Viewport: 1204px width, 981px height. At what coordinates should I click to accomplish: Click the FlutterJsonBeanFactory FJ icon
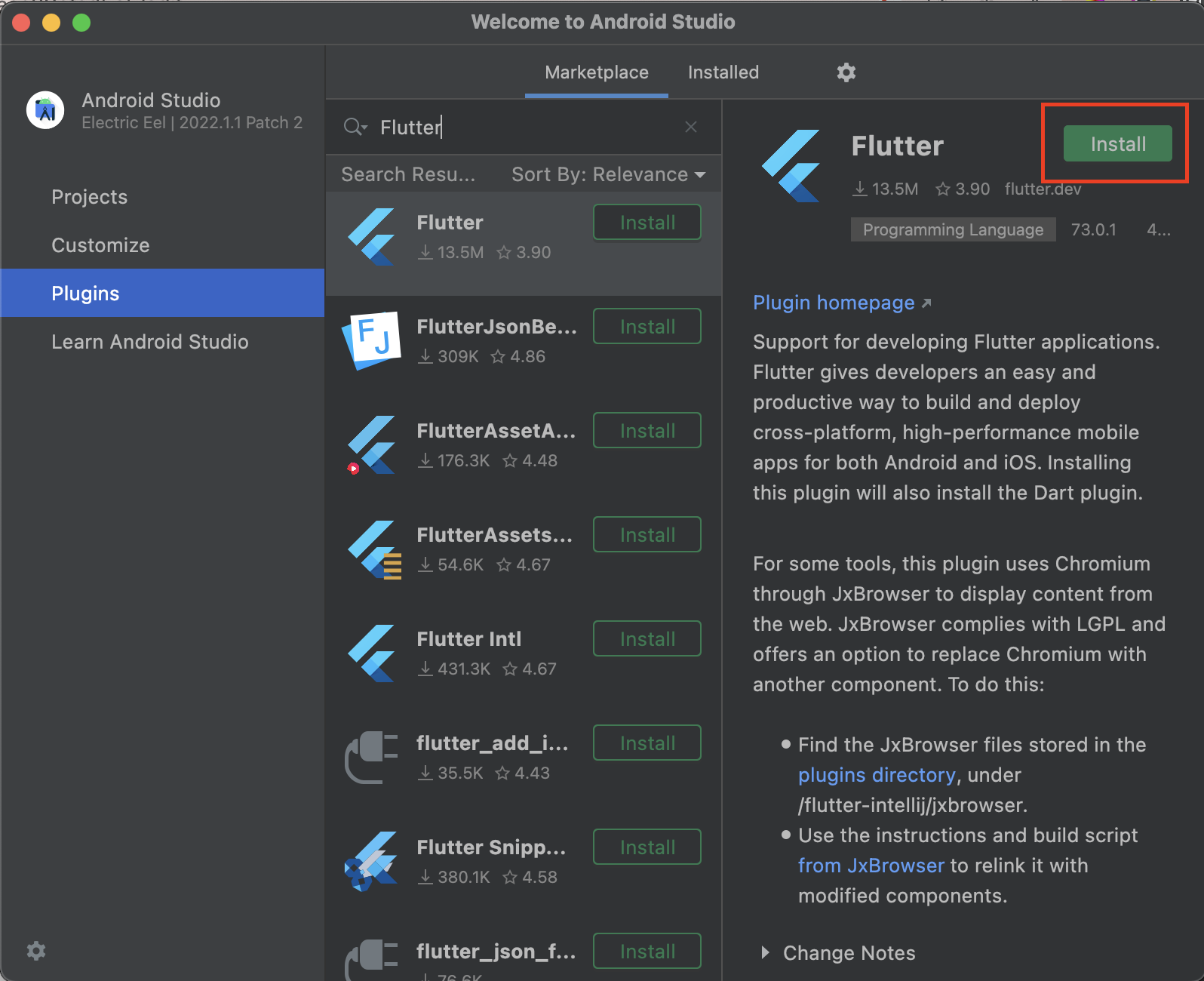(x=371, y=341)
